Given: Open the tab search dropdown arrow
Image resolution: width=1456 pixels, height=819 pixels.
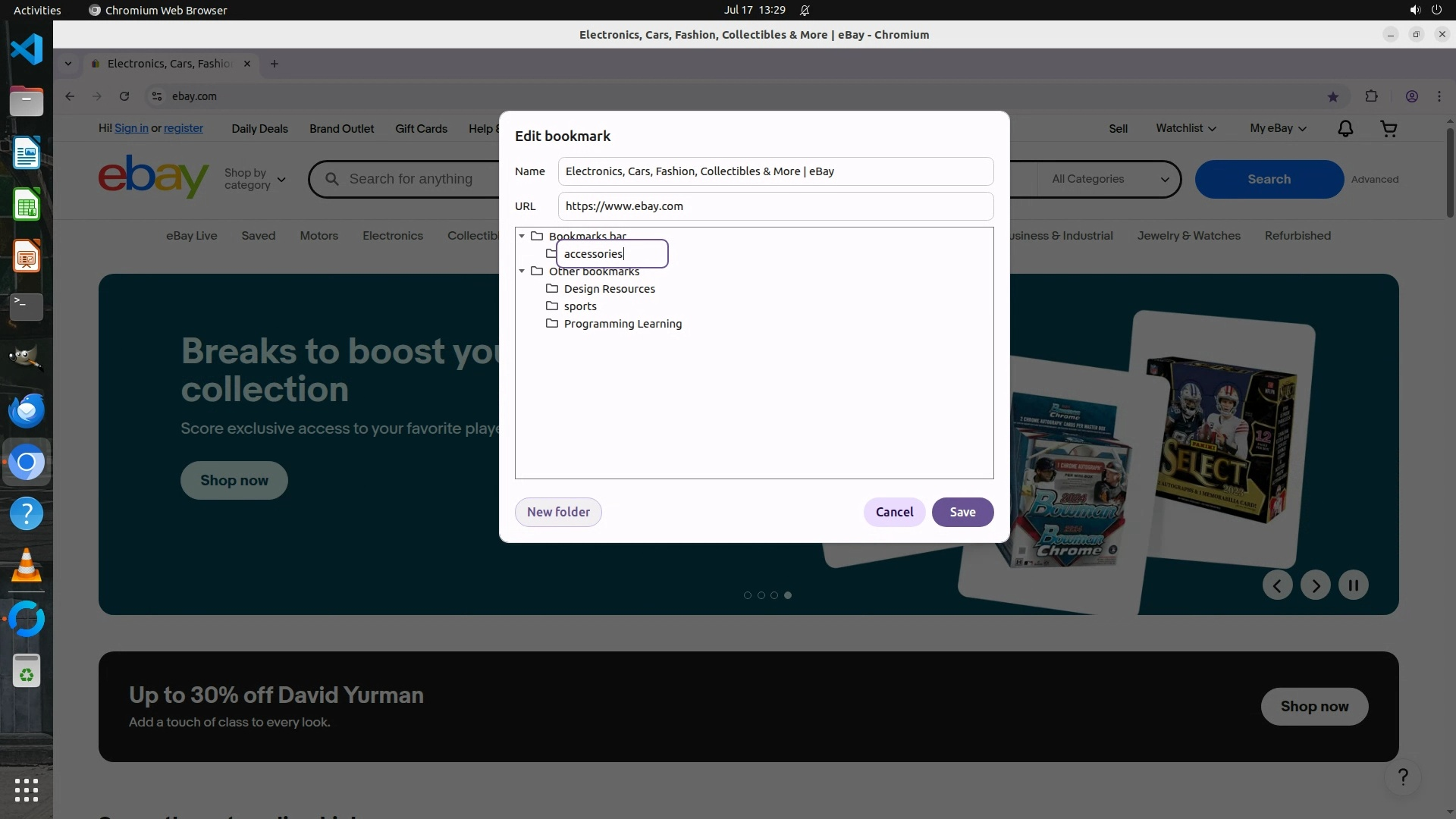Looking at the screenshot, I should 68,64.
